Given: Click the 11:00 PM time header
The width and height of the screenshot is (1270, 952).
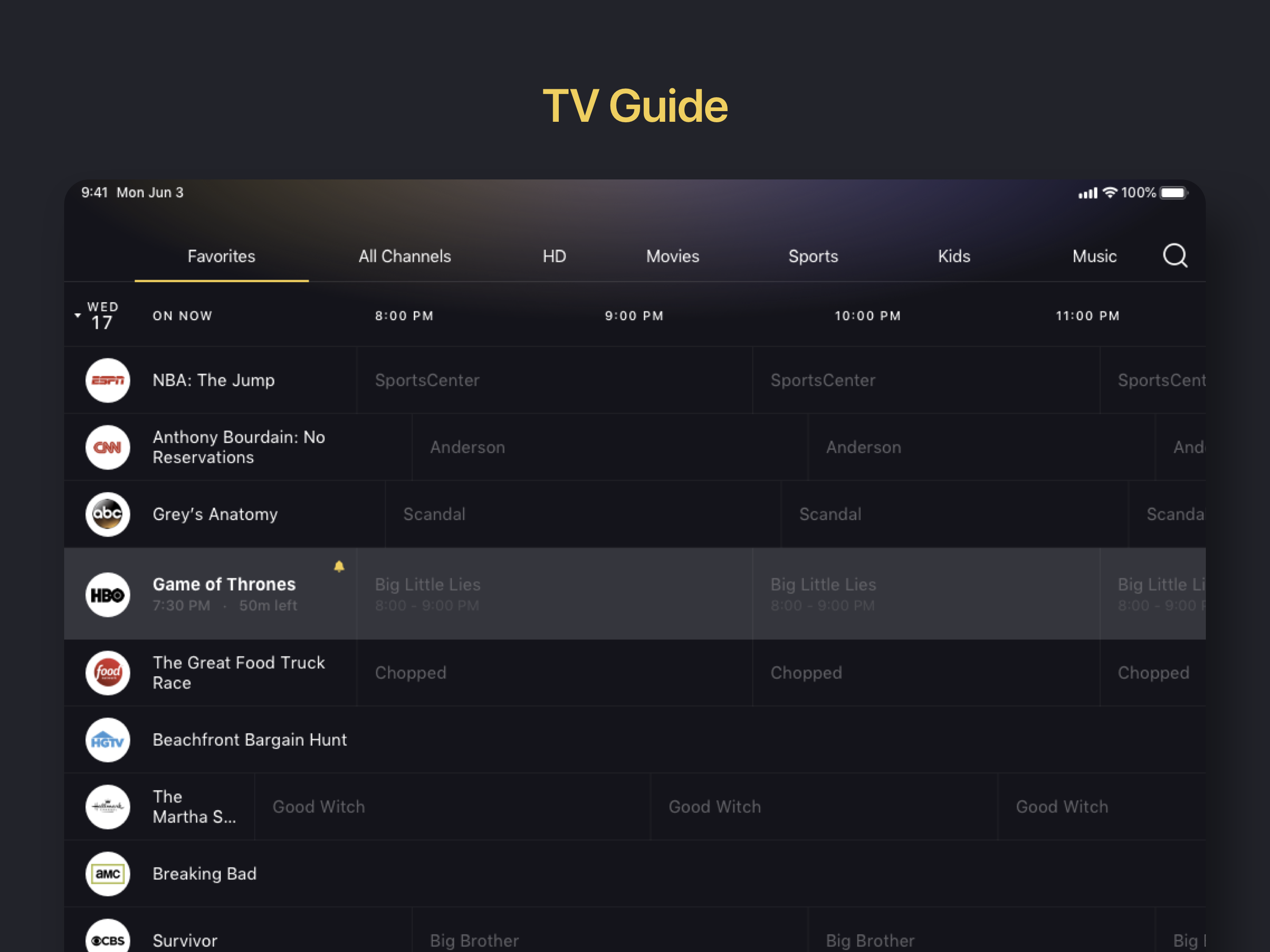Looking at the screenshot, I should click(x=1087, y=316).
